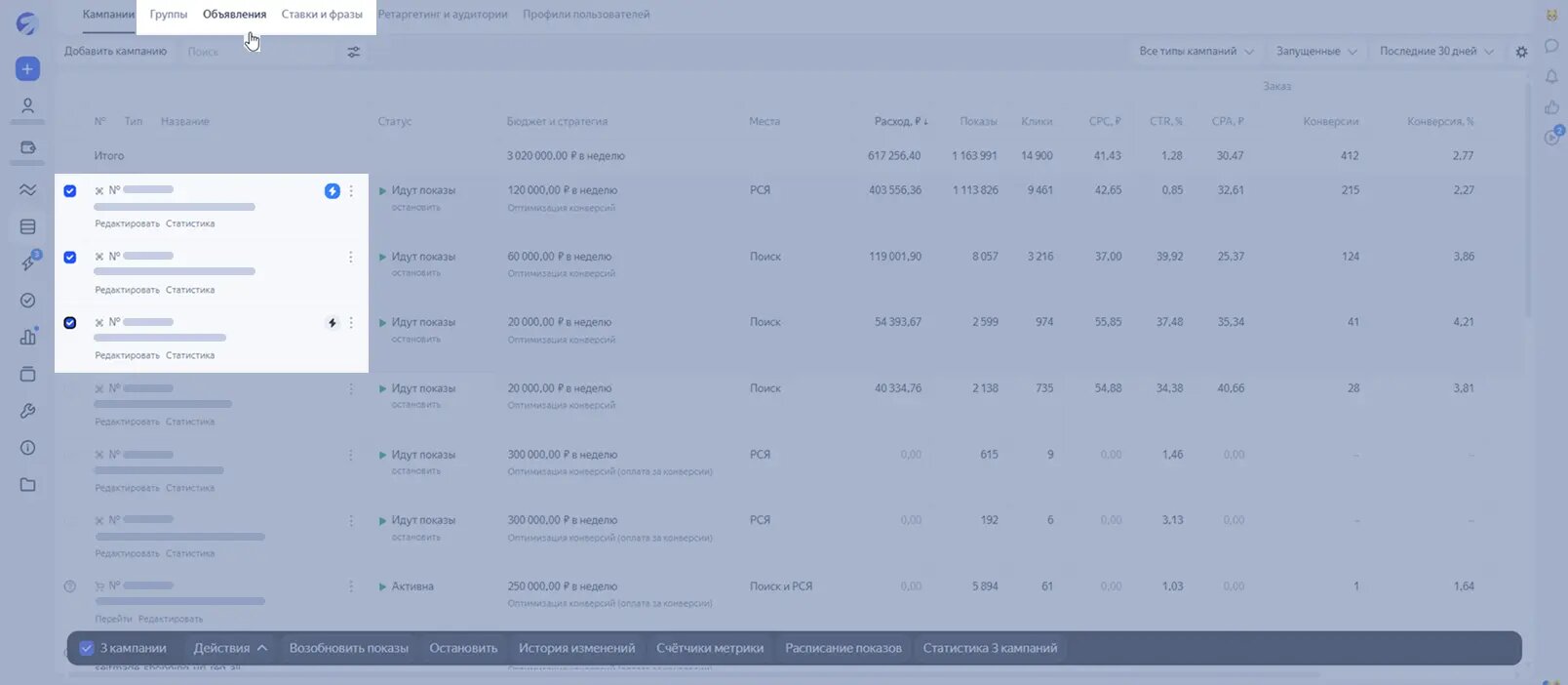The height and width of the screenshot is (685, 1568).
Task: Click the 'Показы' column header
Action: coord(978,122)
